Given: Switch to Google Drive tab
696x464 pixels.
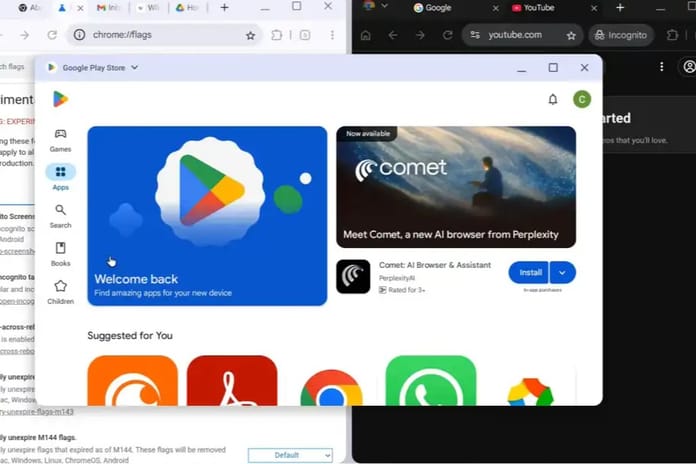Looking at the screenshot, I should click(x=187, y=8).
